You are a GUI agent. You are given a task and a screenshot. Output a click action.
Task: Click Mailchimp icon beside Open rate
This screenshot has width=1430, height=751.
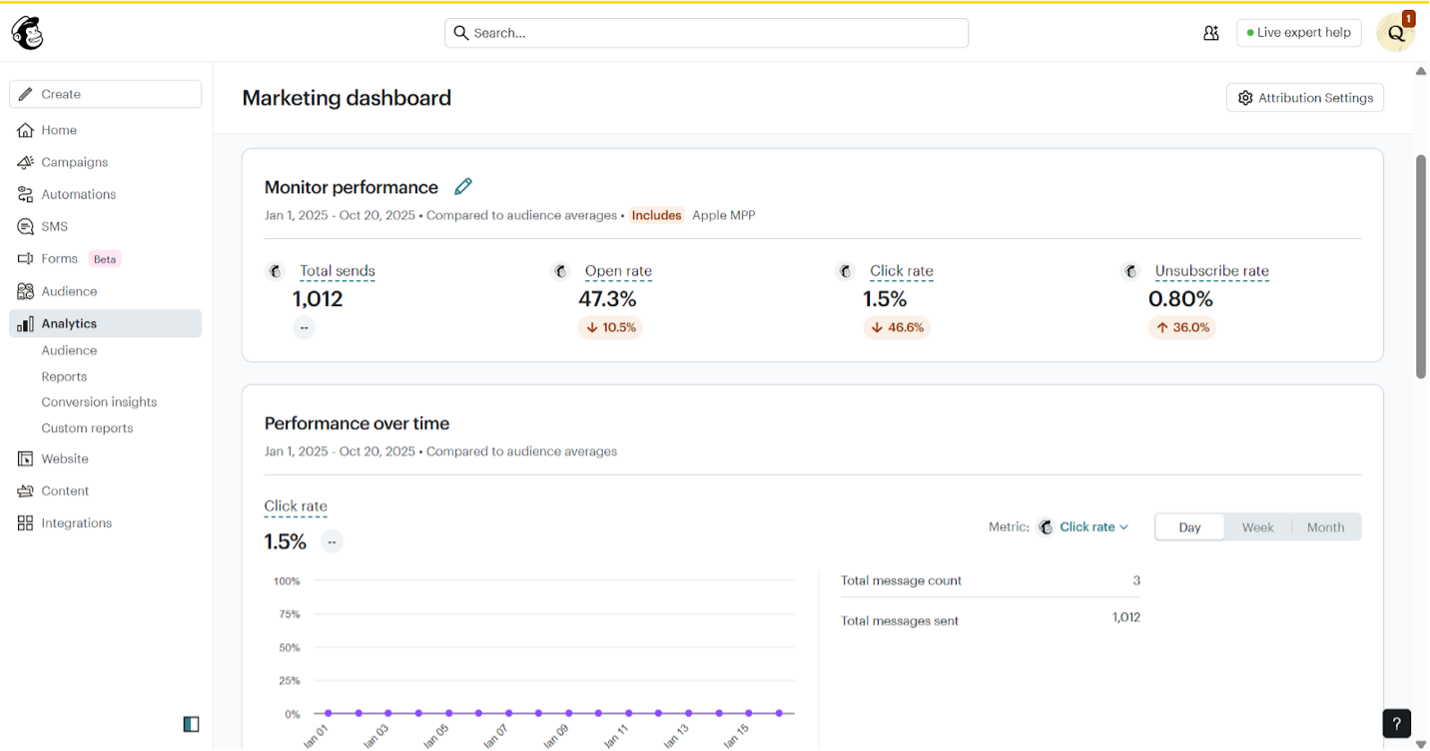click(x=560, y=271)
